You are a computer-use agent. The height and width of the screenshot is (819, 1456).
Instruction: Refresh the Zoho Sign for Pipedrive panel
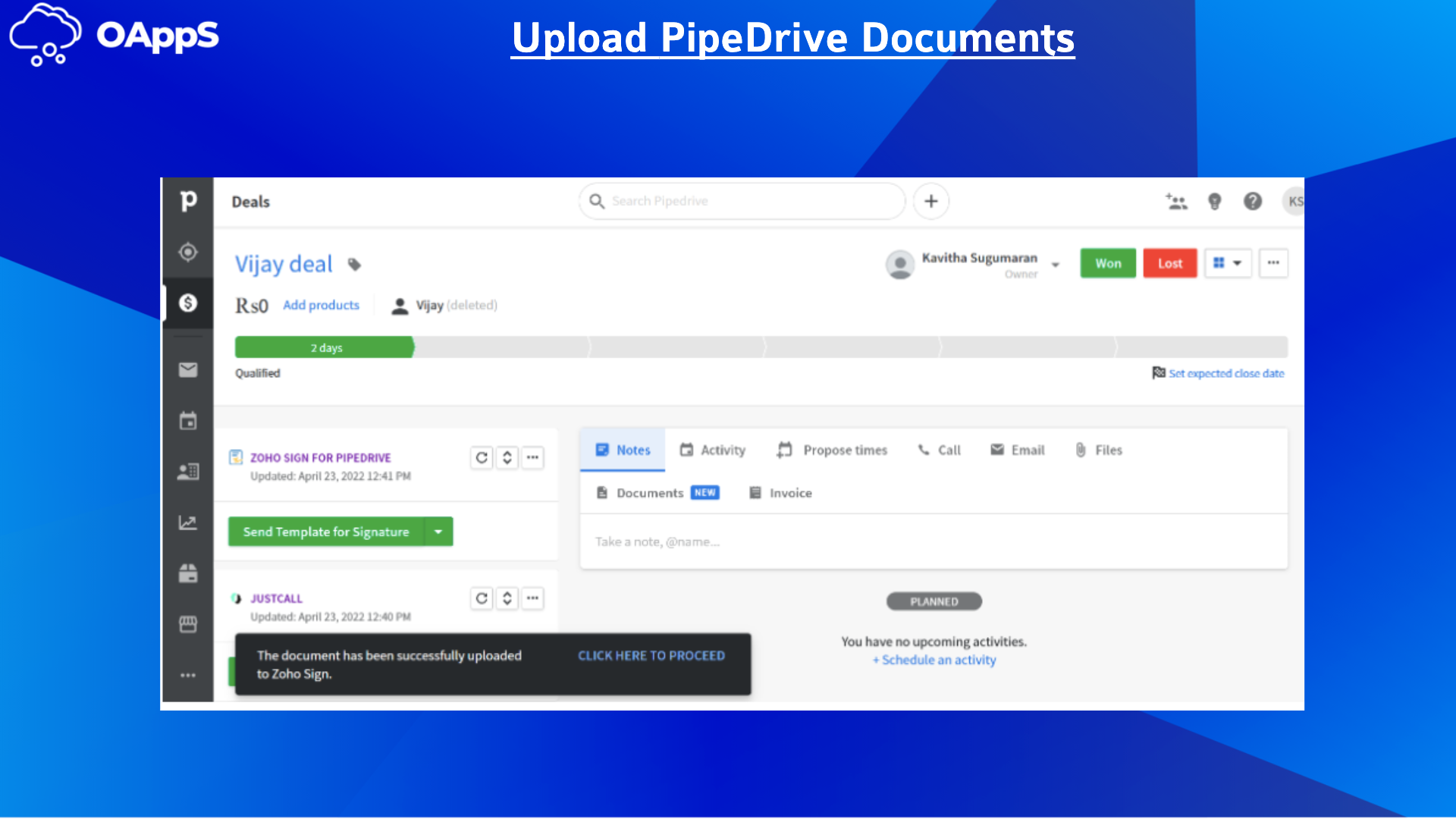point(482,457)
